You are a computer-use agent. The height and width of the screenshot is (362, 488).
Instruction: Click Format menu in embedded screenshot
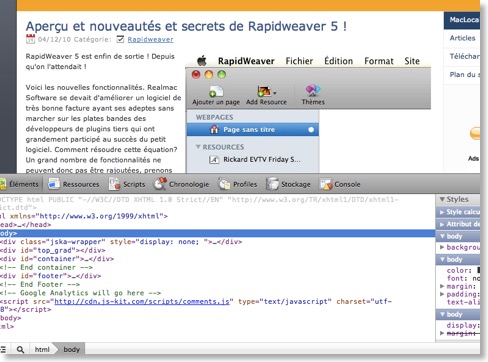click(x=379, y=61)
